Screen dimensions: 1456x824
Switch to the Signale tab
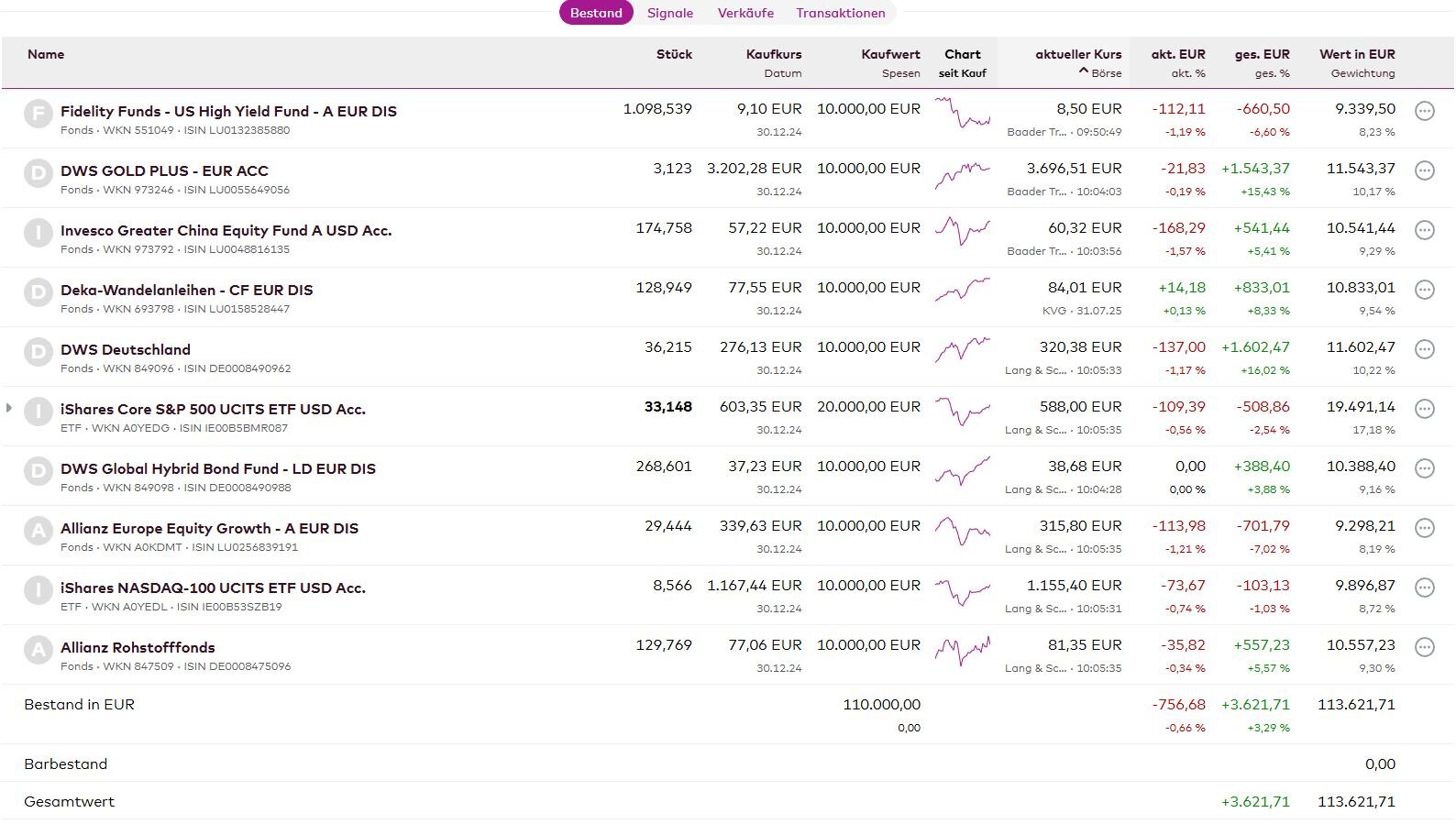click(x=669, y=13)
